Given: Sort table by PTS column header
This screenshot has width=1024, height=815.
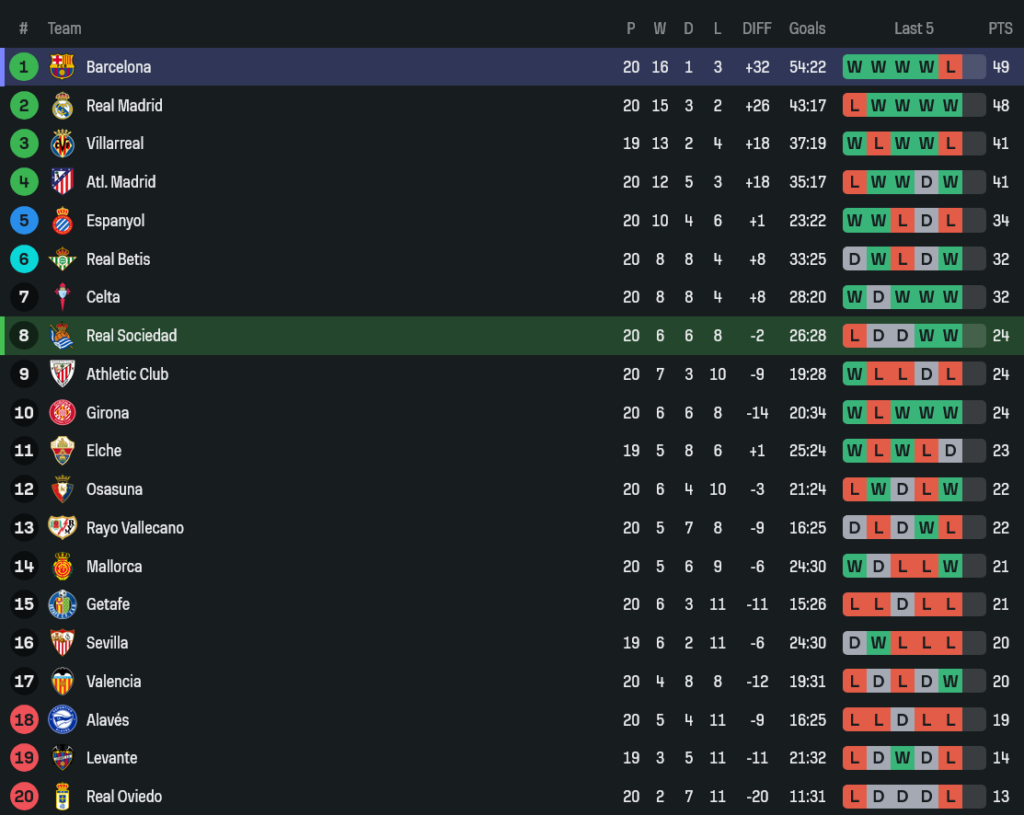Looking at the screenshot, I should click(1000, 28).
